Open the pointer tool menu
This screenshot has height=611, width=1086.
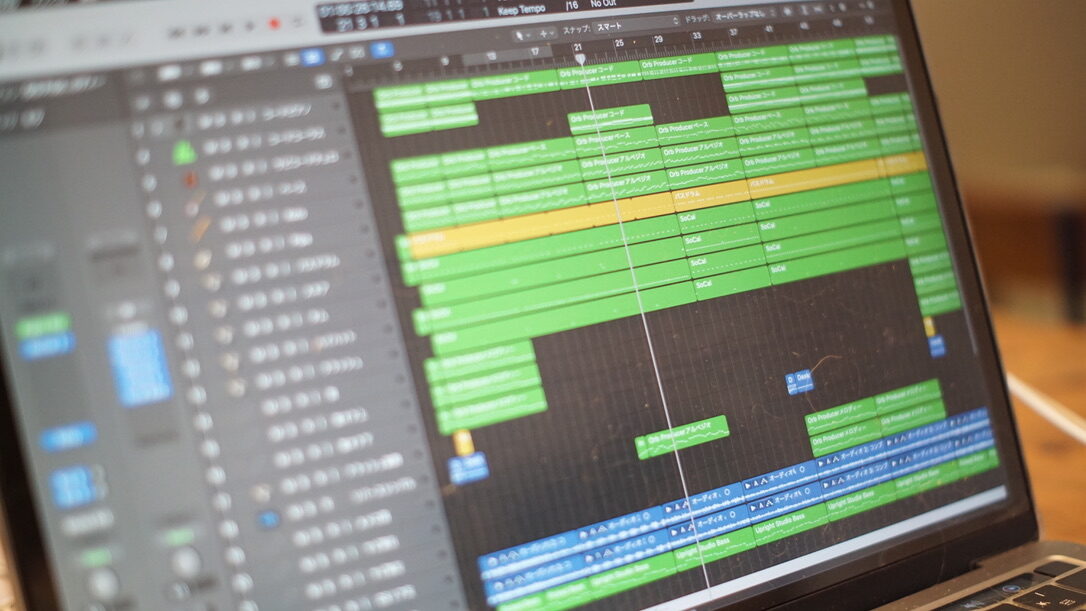point(522,34)
